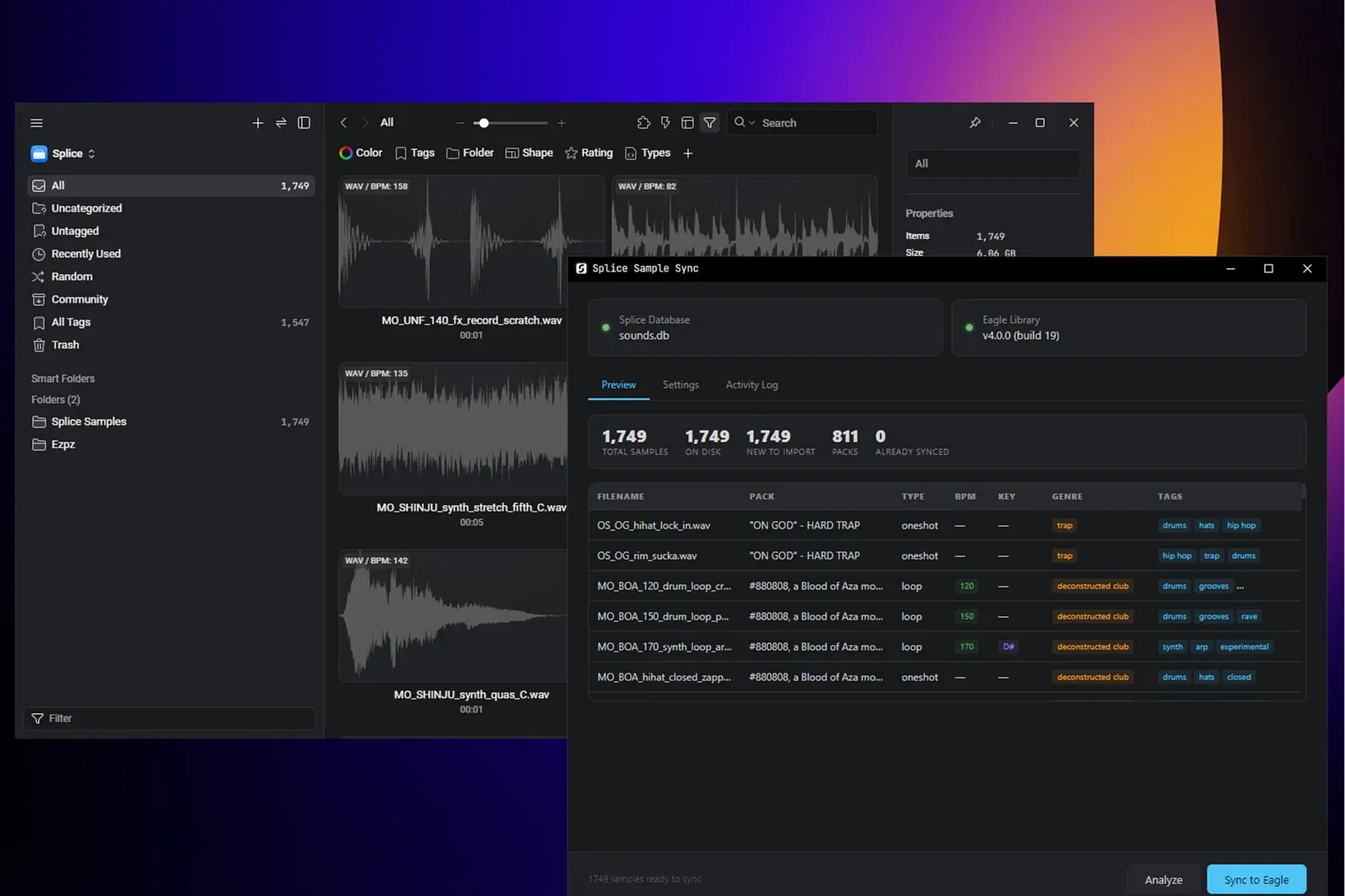Click the search magnifier icon

click(x=740, y=122)
